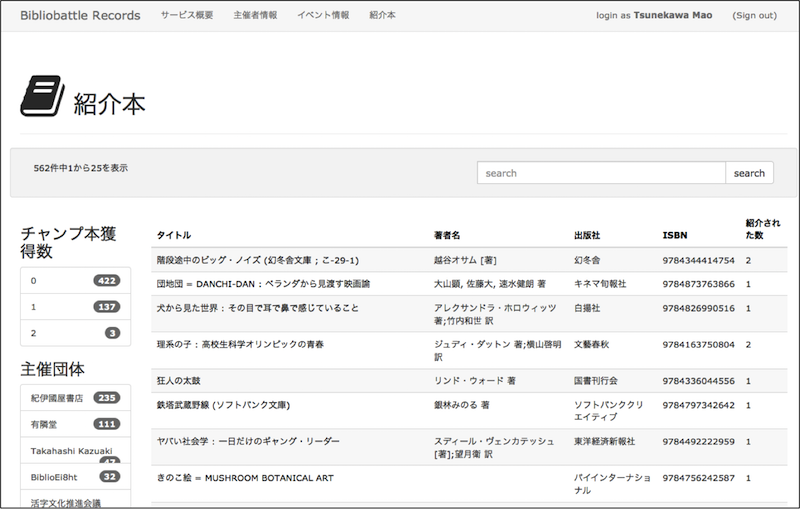Image resolution: width=800 pixels, height=509 pixels.
Task: Open 紹介本 in the top navigation bar
Action: 382,15
